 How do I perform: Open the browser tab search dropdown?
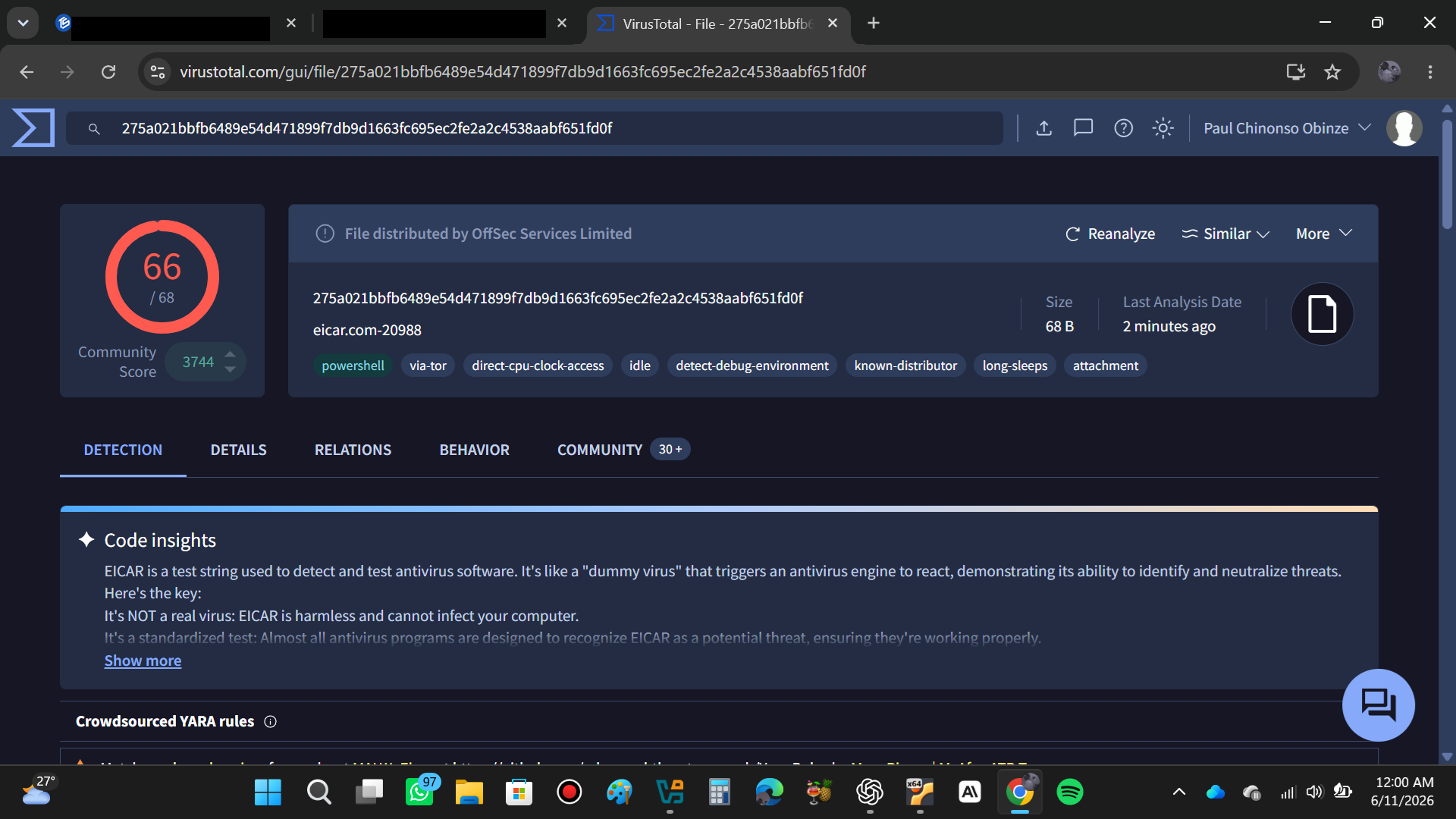pyautogui.click(x=23, y=23)
